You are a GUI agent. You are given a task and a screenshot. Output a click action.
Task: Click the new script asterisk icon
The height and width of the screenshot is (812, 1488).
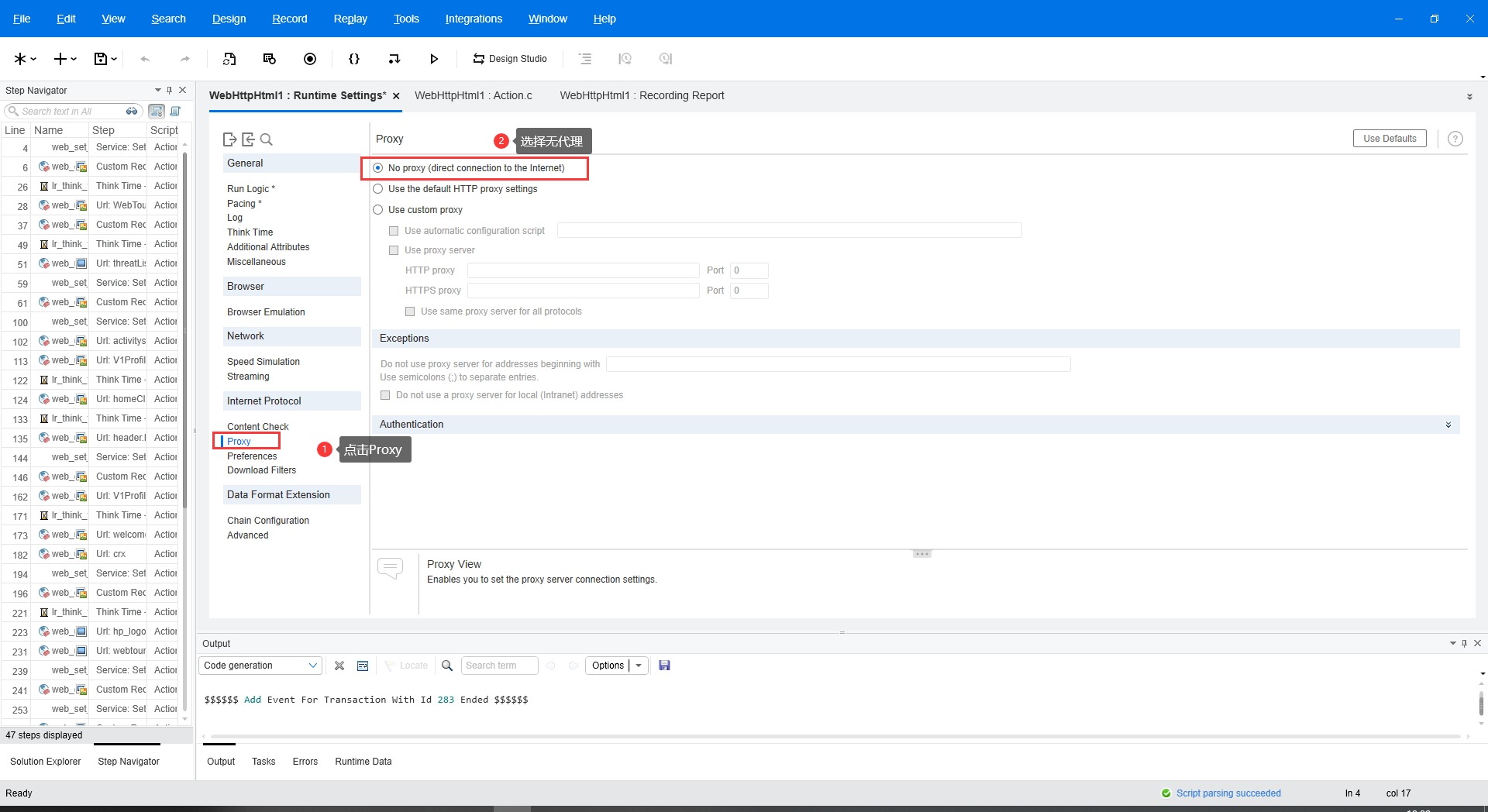pyautogui.click(x=20, y=59)
